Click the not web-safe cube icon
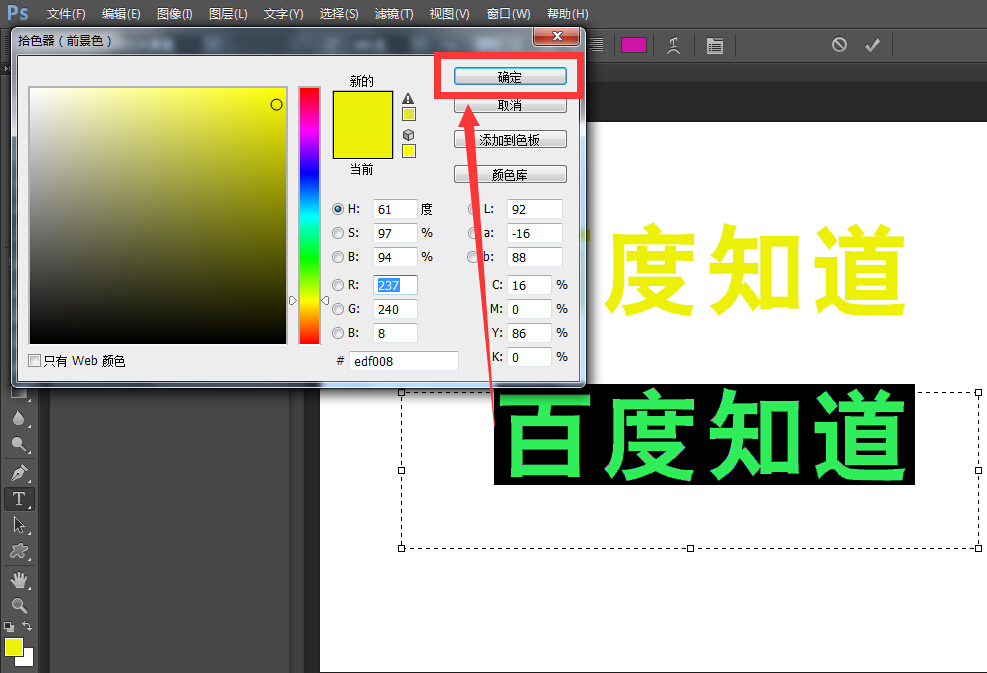The height and width of the screenshot is (673, 987). point(409,135)
